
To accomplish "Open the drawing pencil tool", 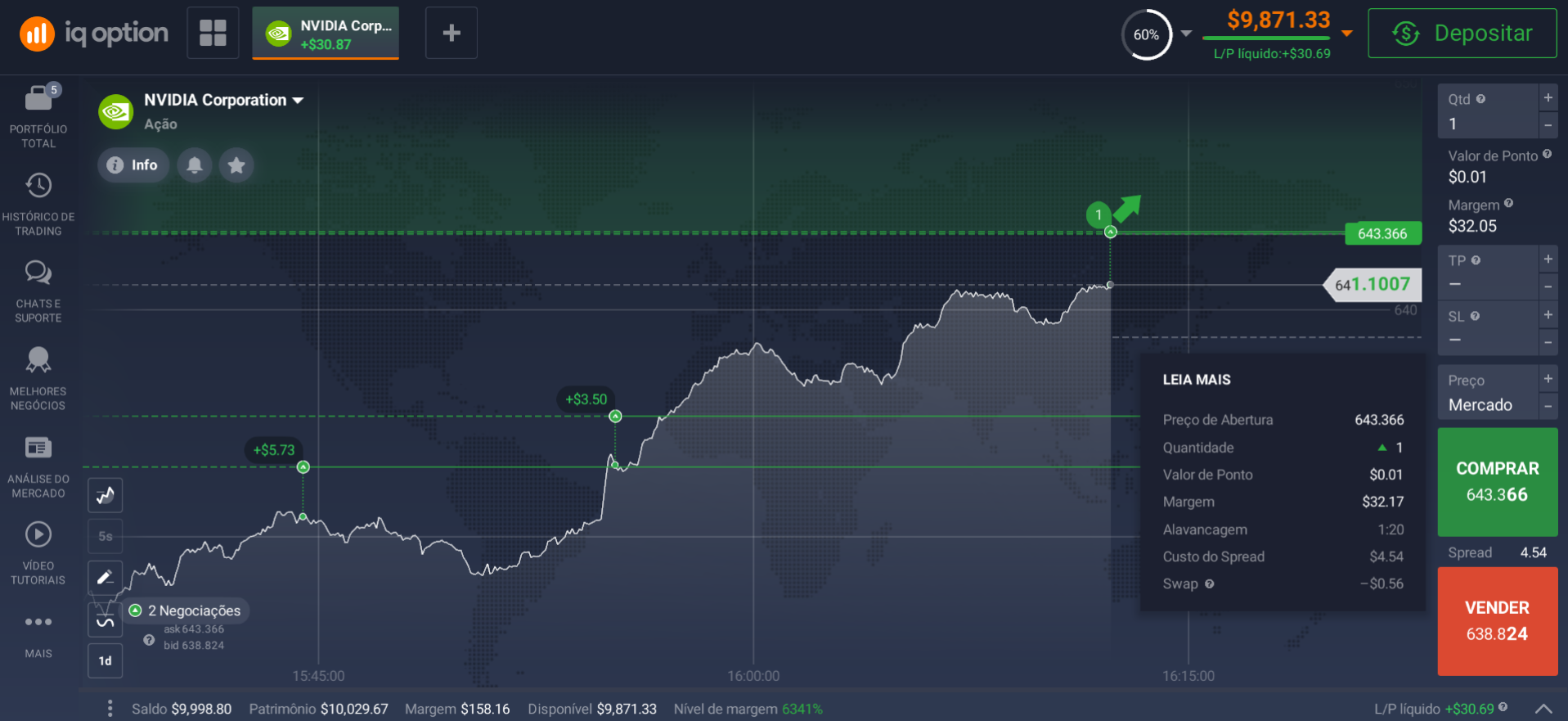I will point(106,578).
